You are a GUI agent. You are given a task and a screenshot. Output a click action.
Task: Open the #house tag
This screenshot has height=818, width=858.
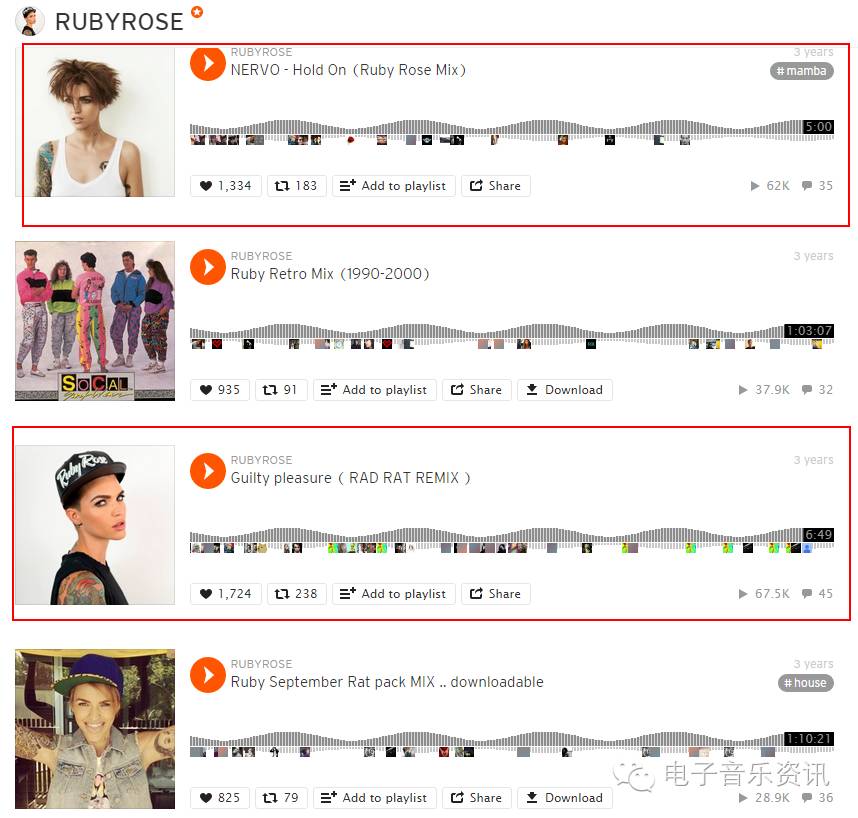point(805,683)
